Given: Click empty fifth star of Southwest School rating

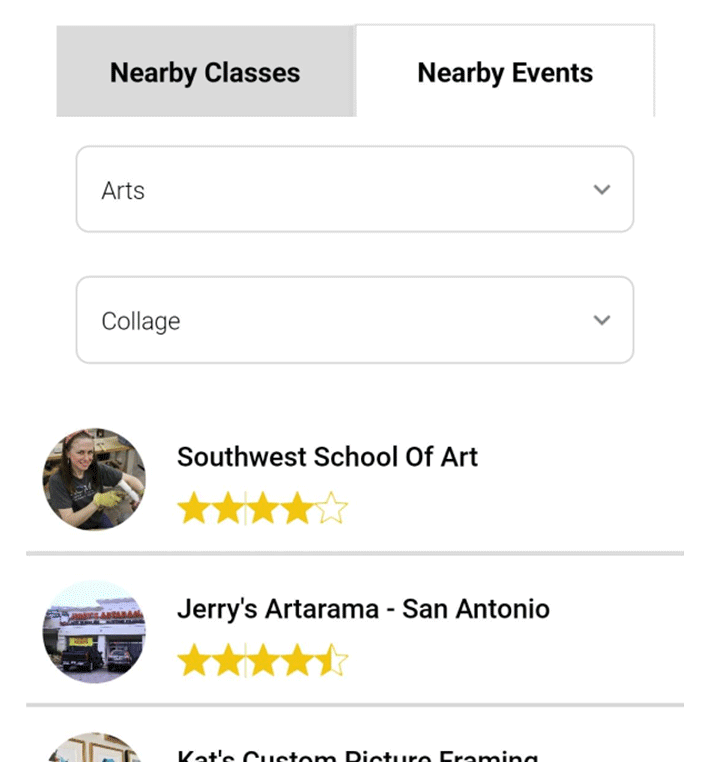Looking at the screenshot, I should [x=332, y=509].
